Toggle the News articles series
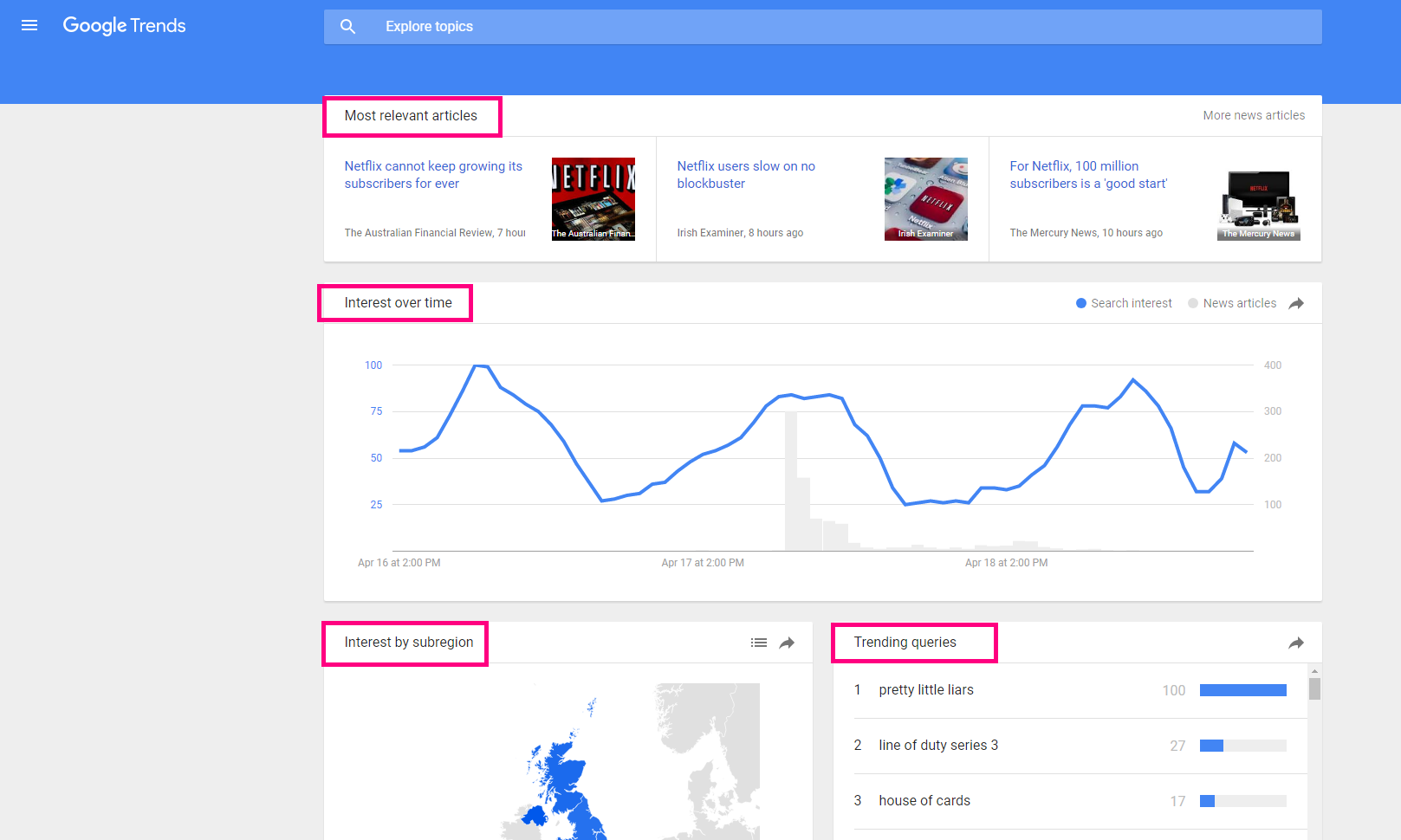Screen dimensions: 1401x840 coord(1232,303)
